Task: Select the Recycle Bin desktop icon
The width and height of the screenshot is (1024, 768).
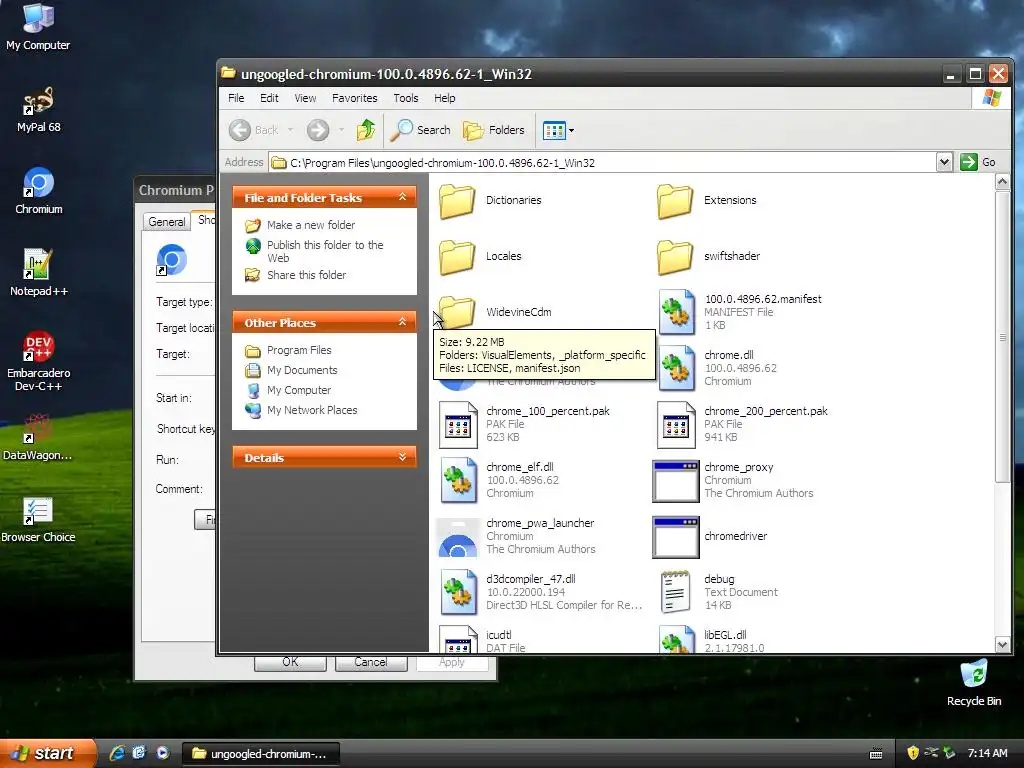Action: click(974, 683)
